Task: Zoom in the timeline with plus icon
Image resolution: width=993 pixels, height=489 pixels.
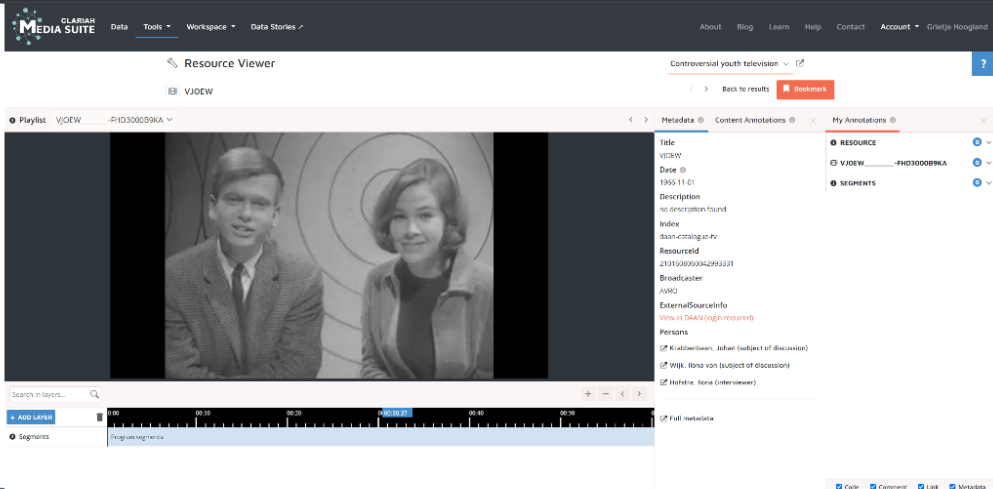Action: point(588,394)
